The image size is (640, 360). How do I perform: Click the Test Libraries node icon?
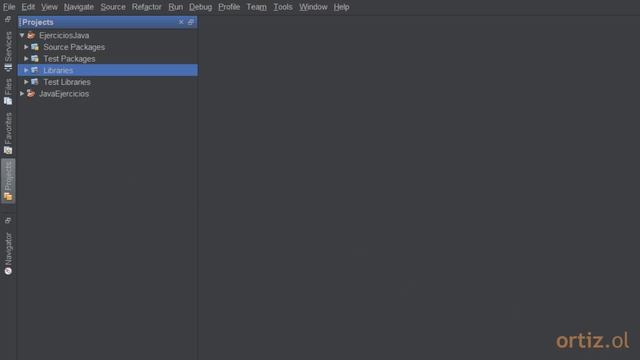[35, 82]
